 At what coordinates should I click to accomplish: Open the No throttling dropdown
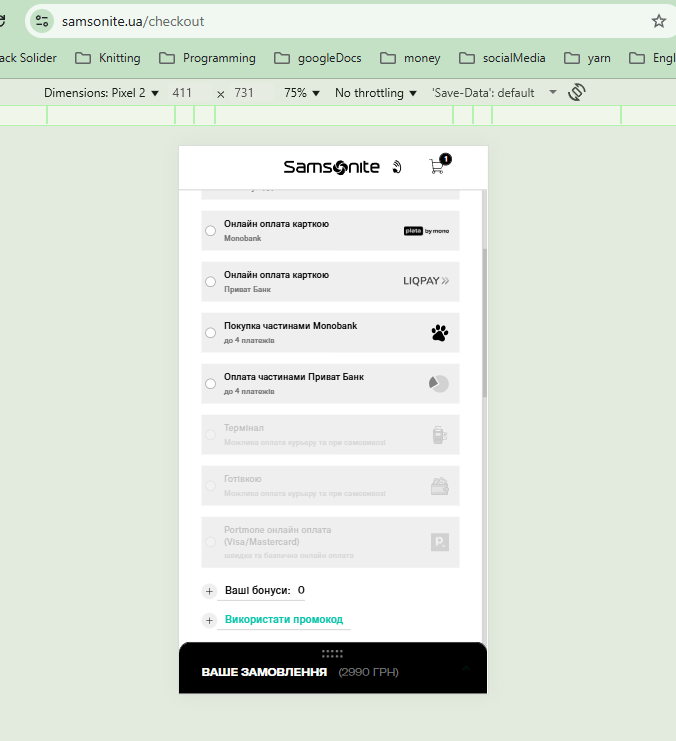click(x=376, y=93)
